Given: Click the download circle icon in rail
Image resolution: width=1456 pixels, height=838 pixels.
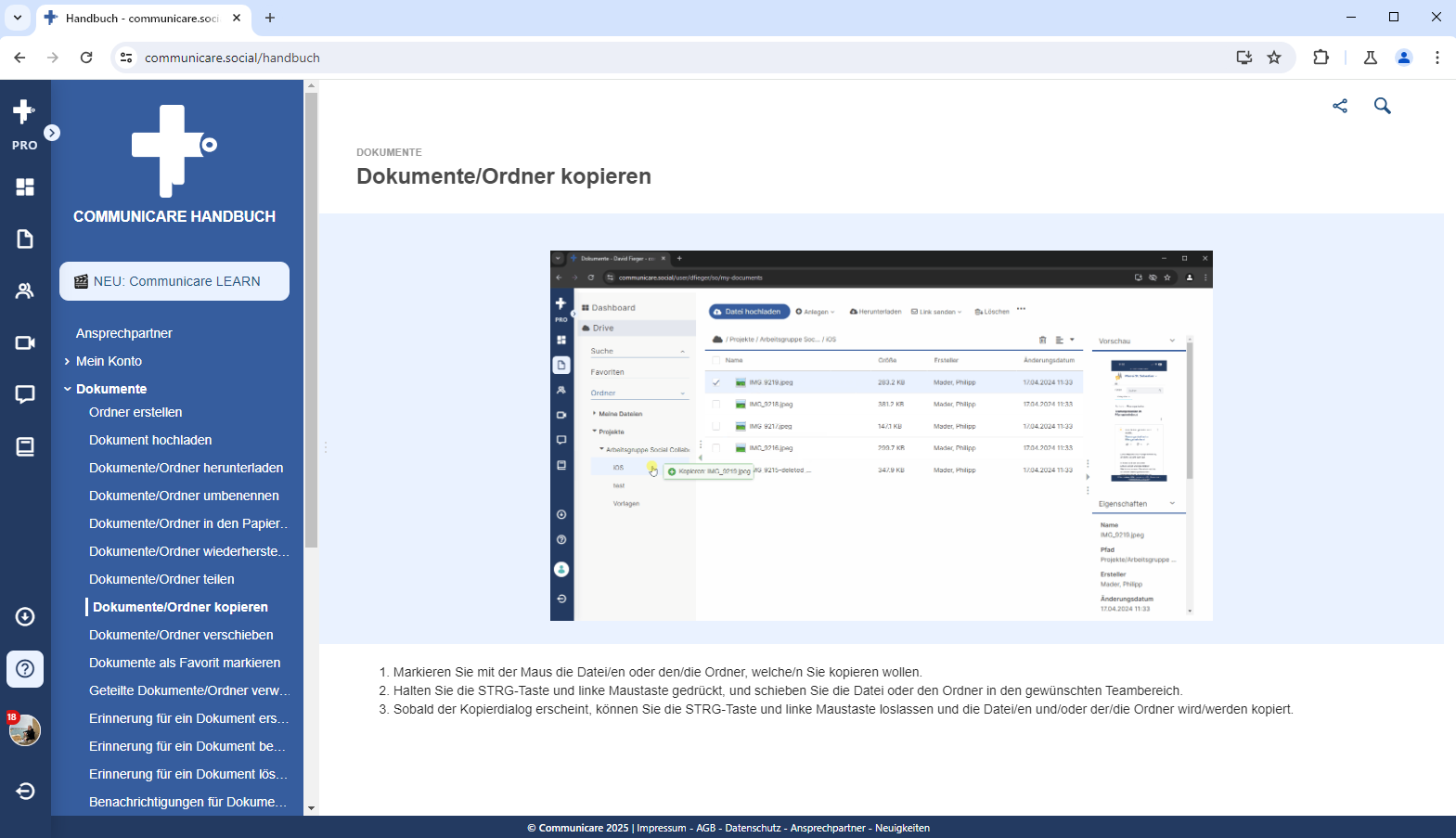Looking at the screenshot, I should [x=25, y=617].
